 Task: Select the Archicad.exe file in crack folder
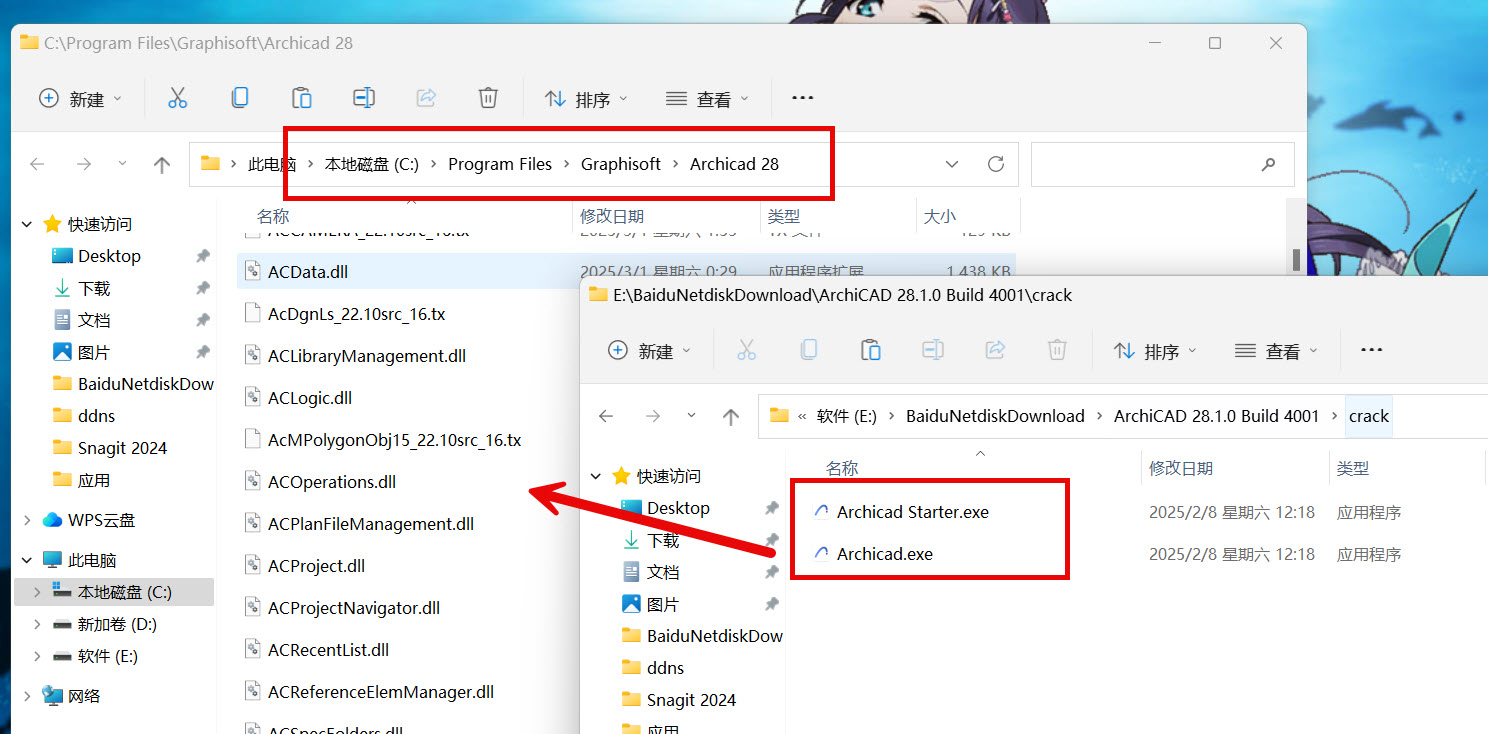[x=884, y=554]
